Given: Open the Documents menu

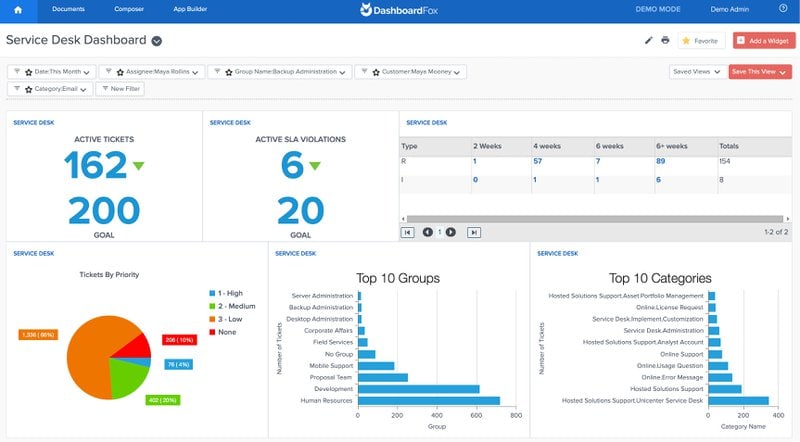Looking at the screenshot, I should [68, 9].
